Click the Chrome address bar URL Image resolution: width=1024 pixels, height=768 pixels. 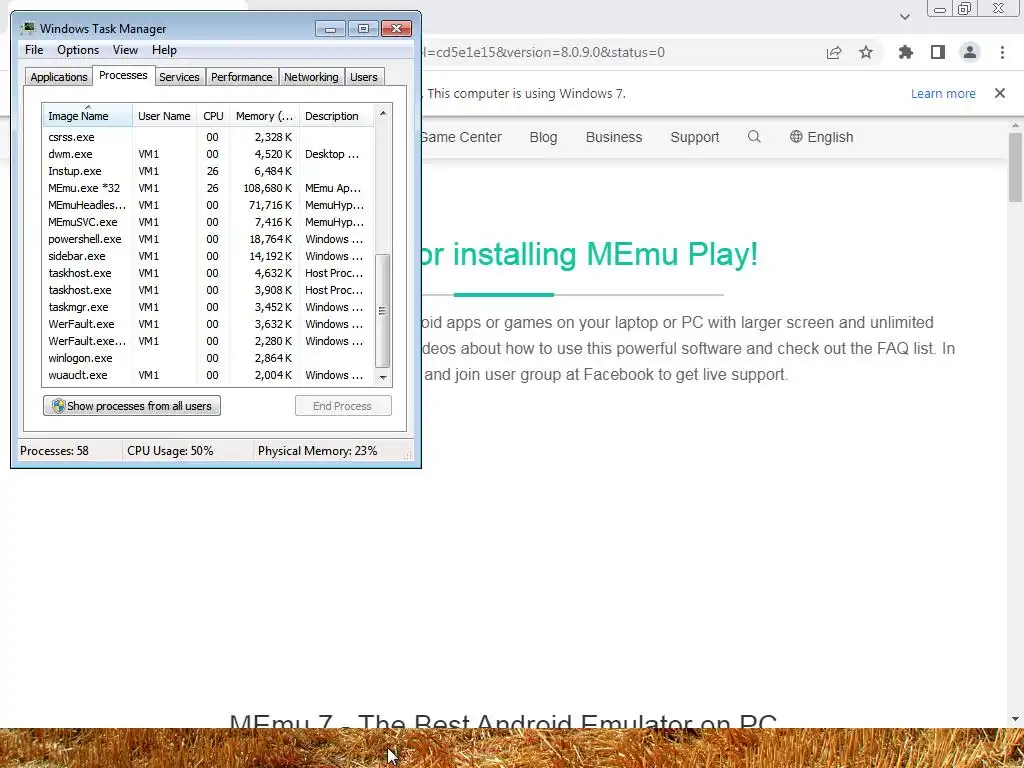(545, 52)
